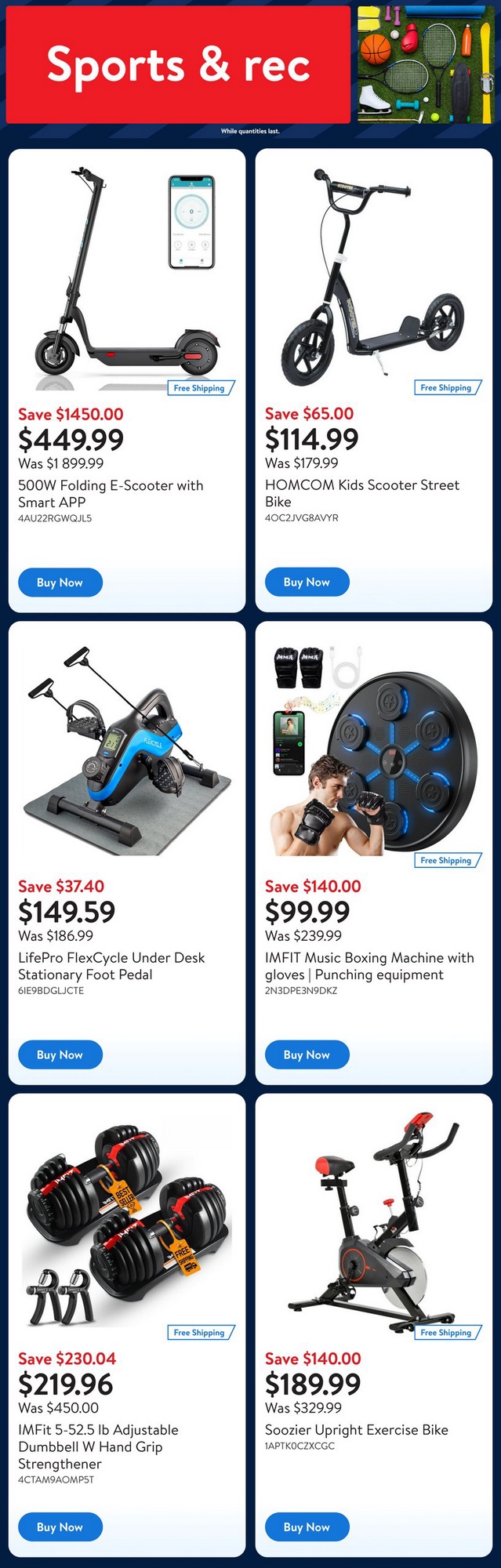Click Buy Now for HOMCOM Kids Scooter
This screenshot has width=501, height=1568.
tap(307, 582)
